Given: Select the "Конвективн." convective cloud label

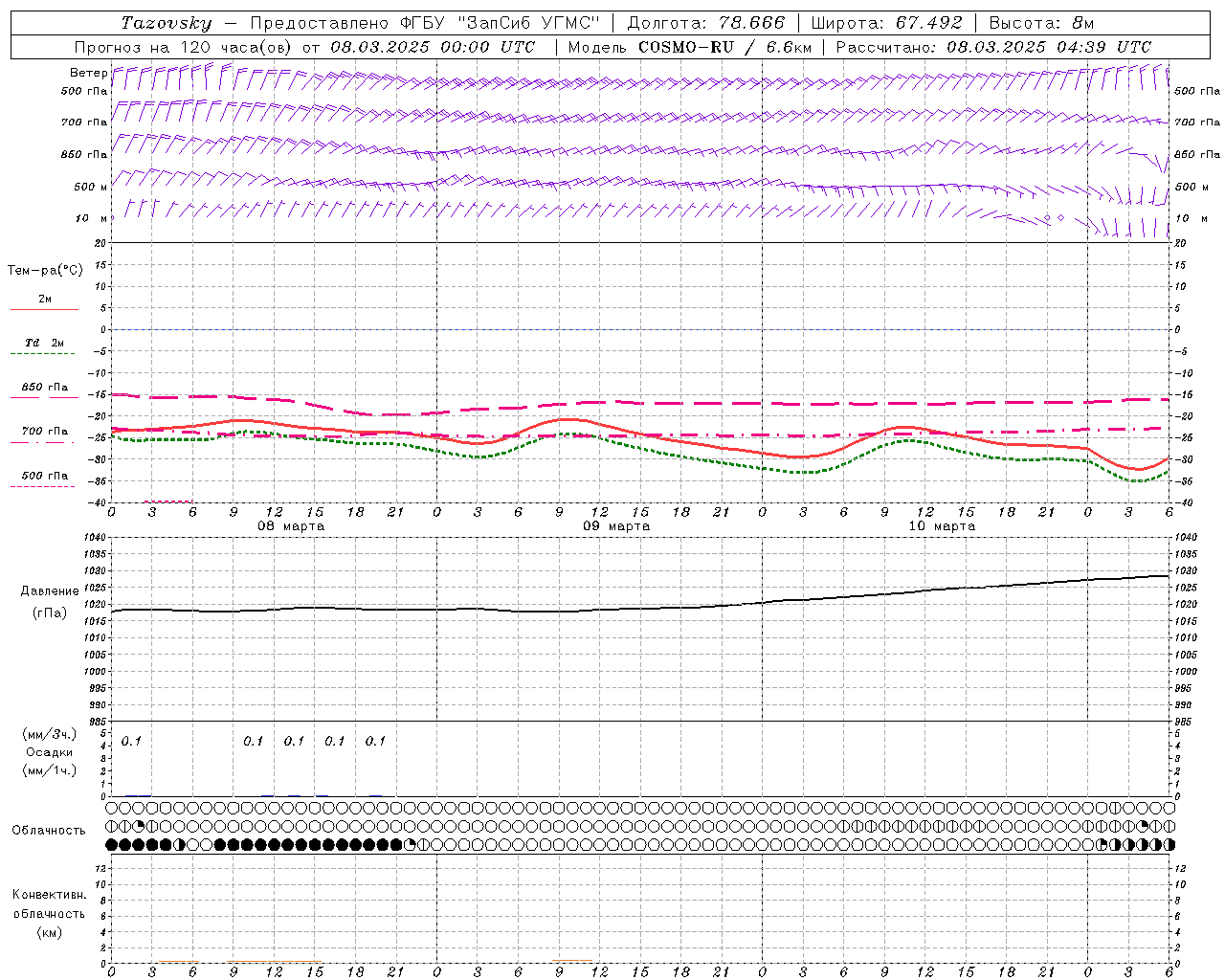Looking at the screenshot, I should click(x=50, y=895).
